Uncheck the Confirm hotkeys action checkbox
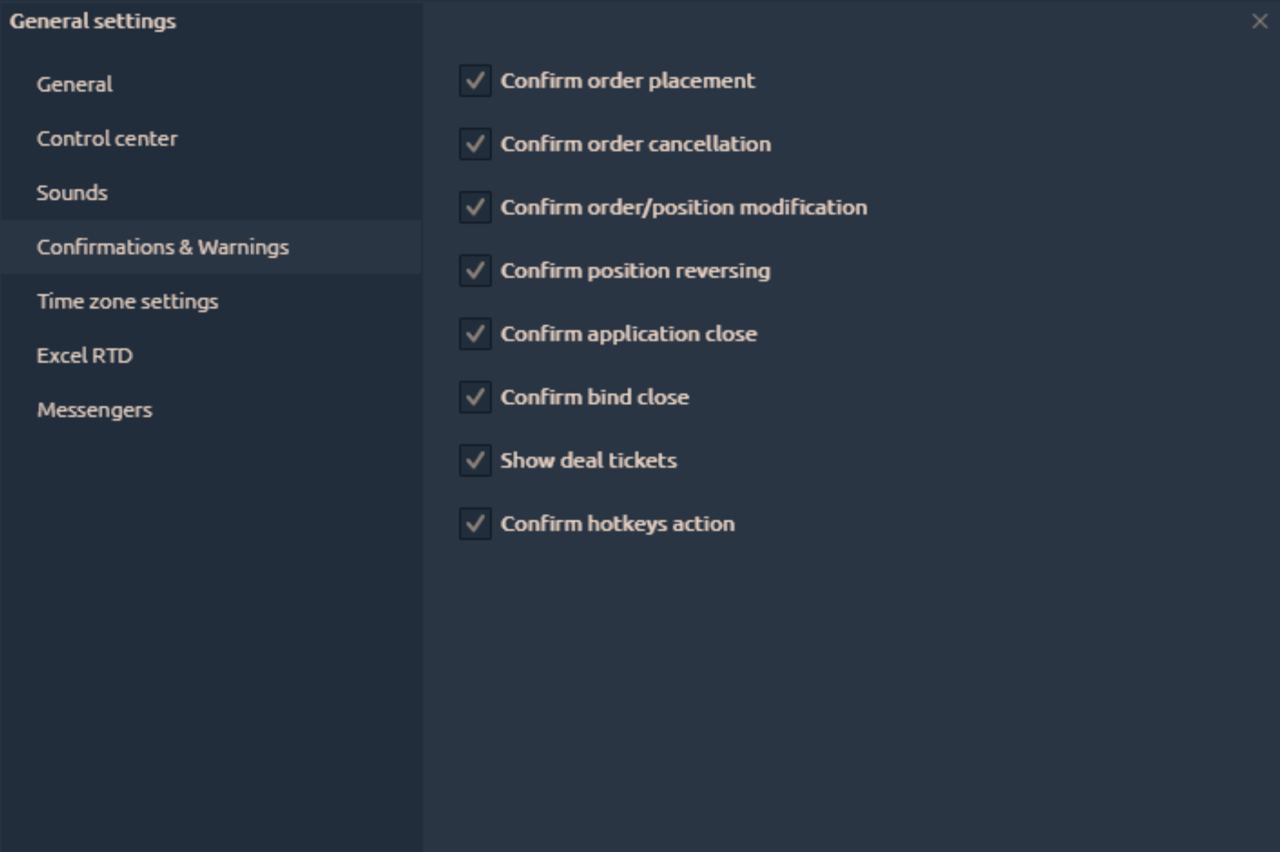The height and width of the screenshot is (852, 1280). [475, 523]
